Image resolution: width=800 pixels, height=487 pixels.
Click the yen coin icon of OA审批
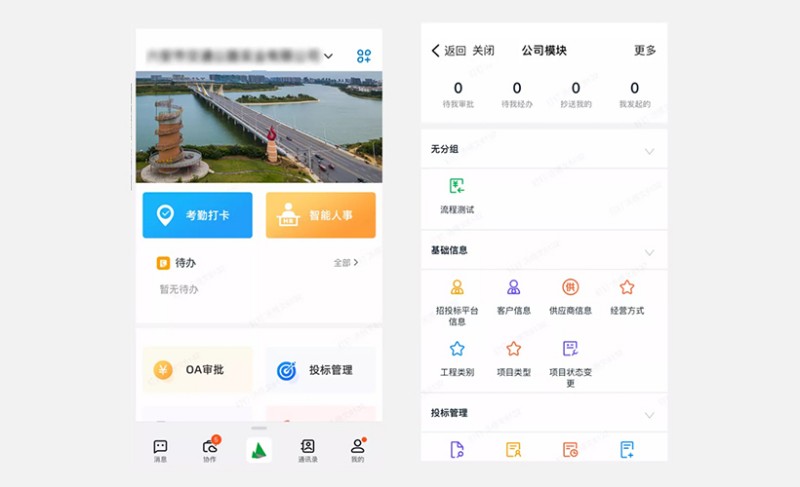pyautogui.click(x=163, y=370)
